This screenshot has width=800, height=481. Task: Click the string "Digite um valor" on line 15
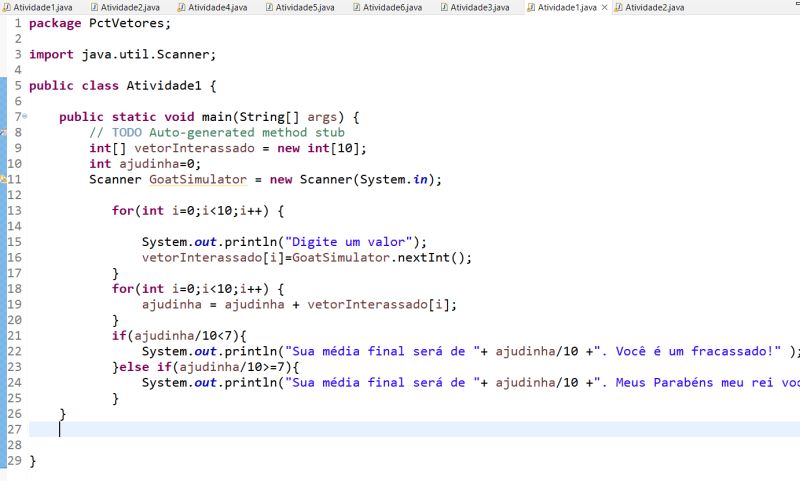click(348, 242)
